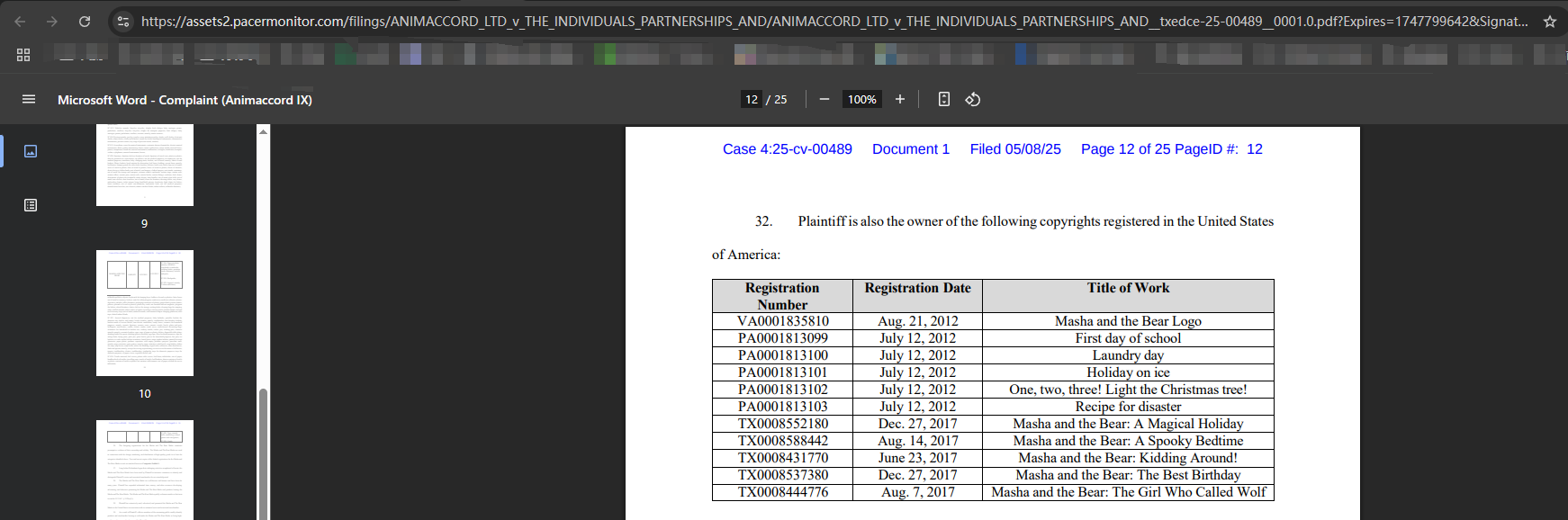Reload the current page
The height and width of the screenshot is (520, 1568).
click(x=85, y=22)
